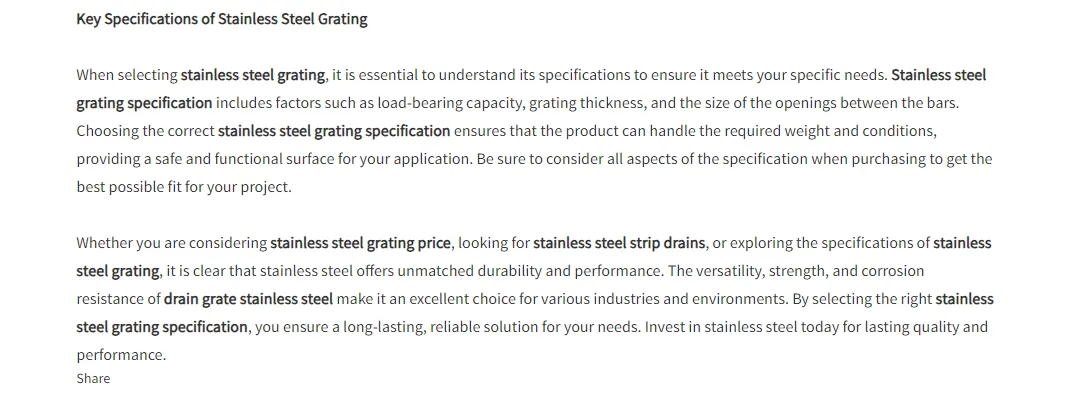Follow the "stainless steel strip drains" link
Viewport: 1078px width, 407px height.
click(x=619, y=243)
